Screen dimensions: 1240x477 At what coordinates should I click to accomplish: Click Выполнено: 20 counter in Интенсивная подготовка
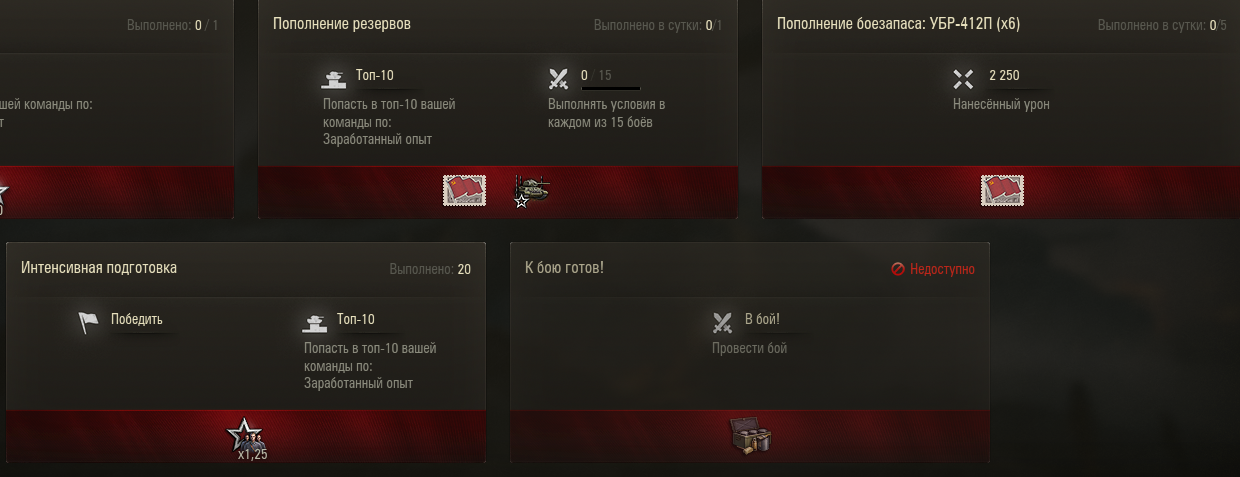[430, 270]
